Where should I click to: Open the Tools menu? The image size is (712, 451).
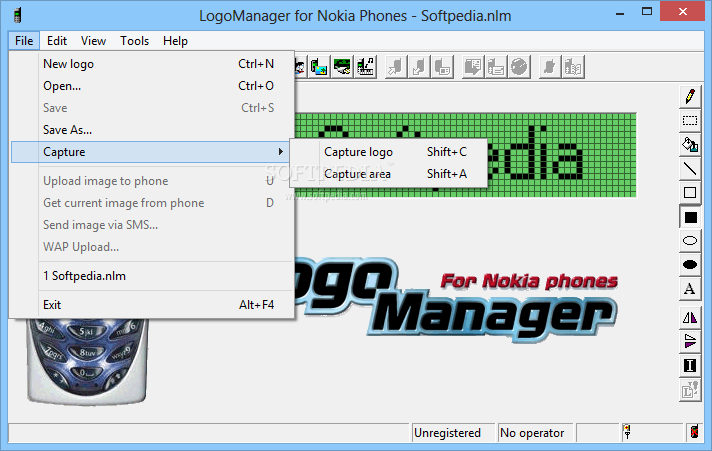pos(134,41)
